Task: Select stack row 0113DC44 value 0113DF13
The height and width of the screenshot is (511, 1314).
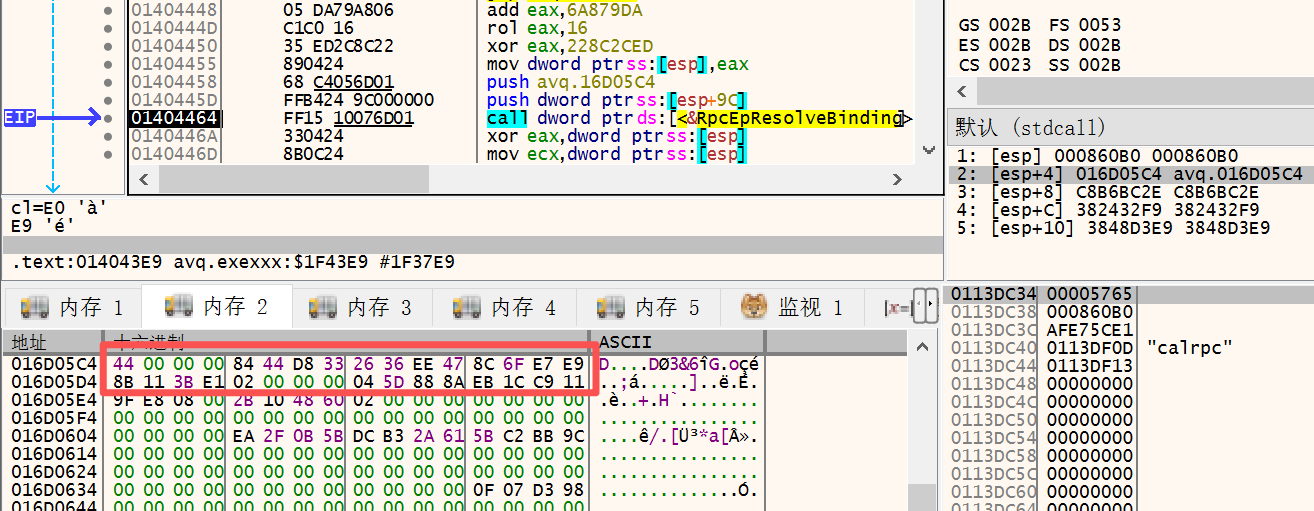Action: pyautogui.click(x=1130, y=366)
